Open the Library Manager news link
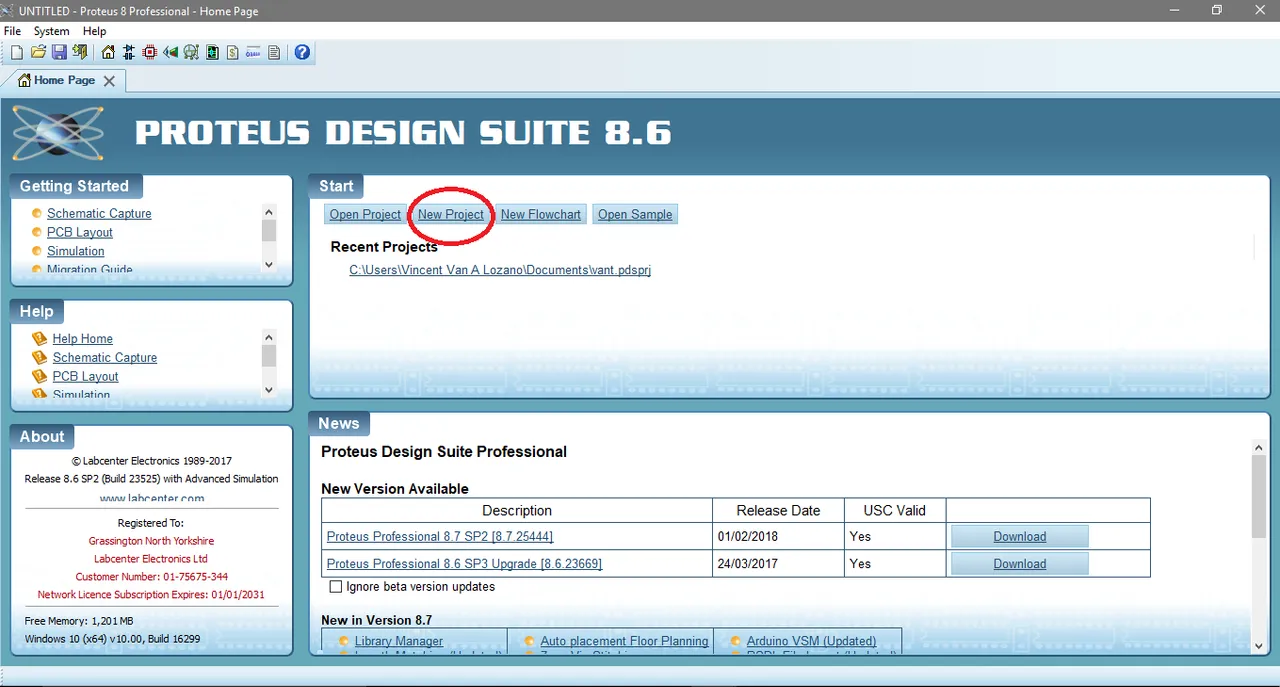Image resolution: width=1280 pixels, height=687 pixels. (399, 641)
